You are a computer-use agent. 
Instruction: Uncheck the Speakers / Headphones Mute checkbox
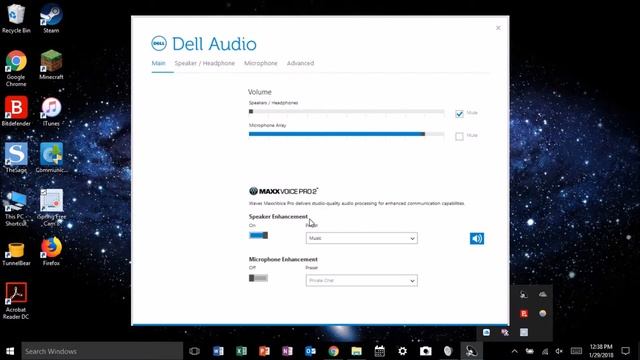pos(460,114)
